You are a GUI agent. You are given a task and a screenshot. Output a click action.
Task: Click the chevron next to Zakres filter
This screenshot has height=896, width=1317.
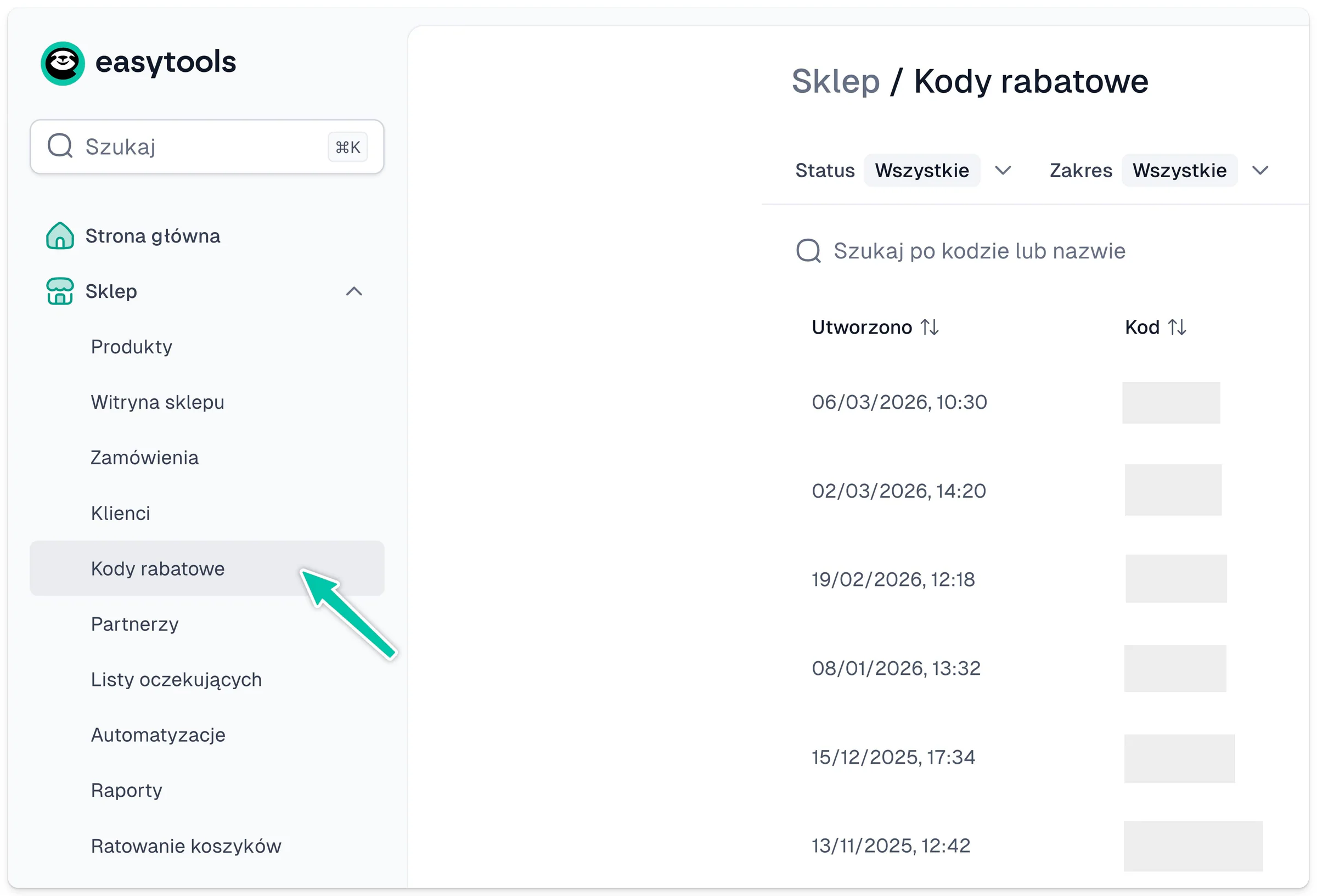coord(1260,171)
